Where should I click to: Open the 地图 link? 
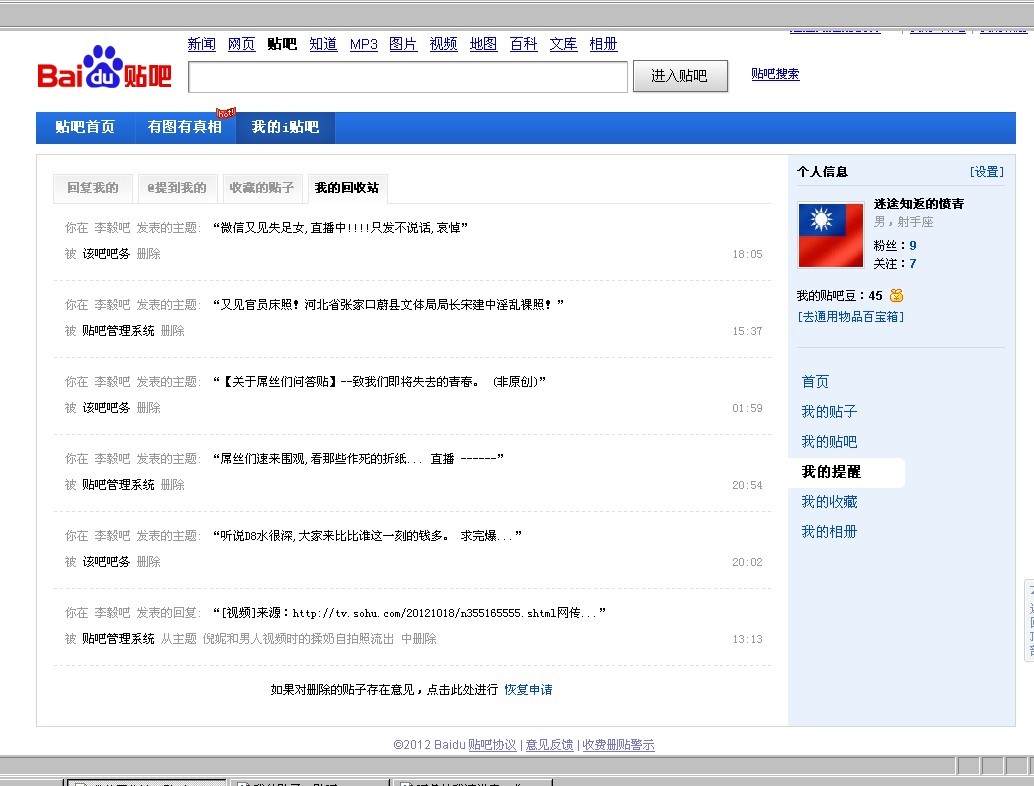[x=483, y=44]
